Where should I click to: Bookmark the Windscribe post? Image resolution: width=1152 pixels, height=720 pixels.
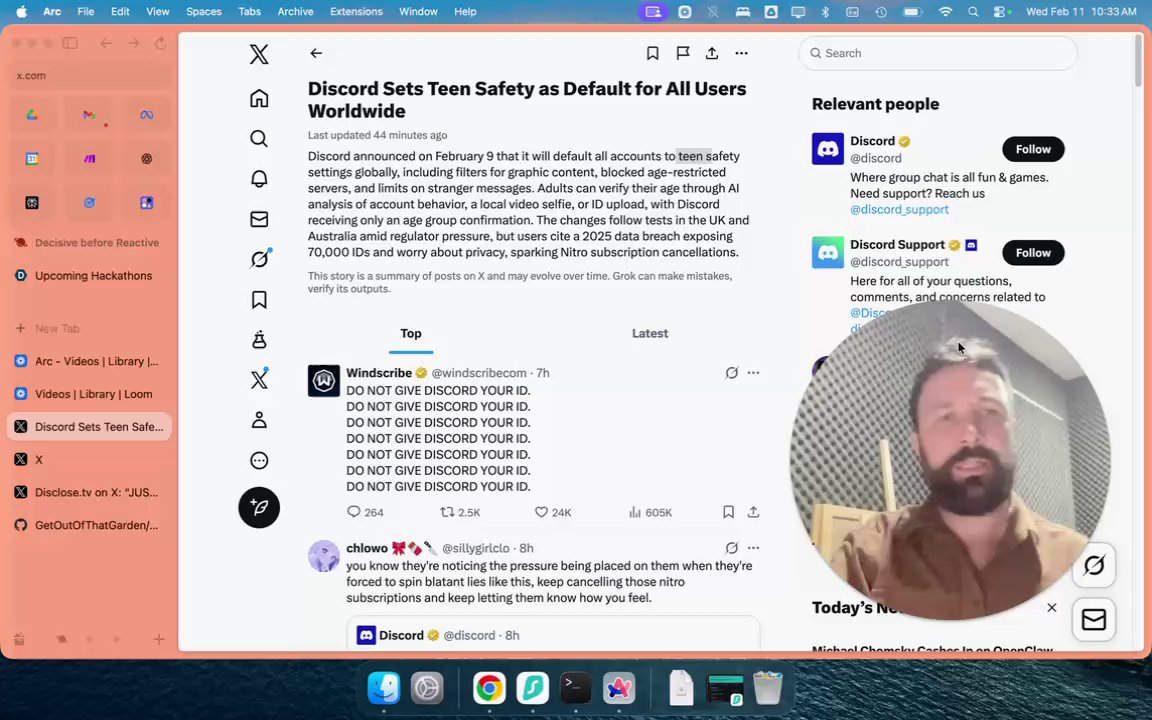728,512
